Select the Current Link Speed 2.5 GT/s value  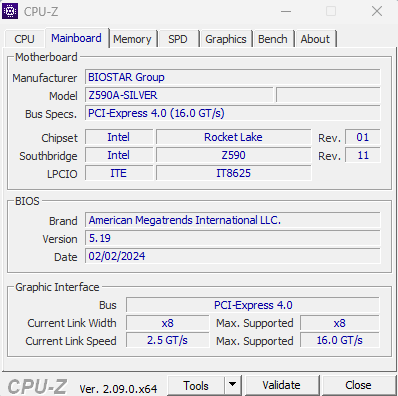[x=168, y=340]
